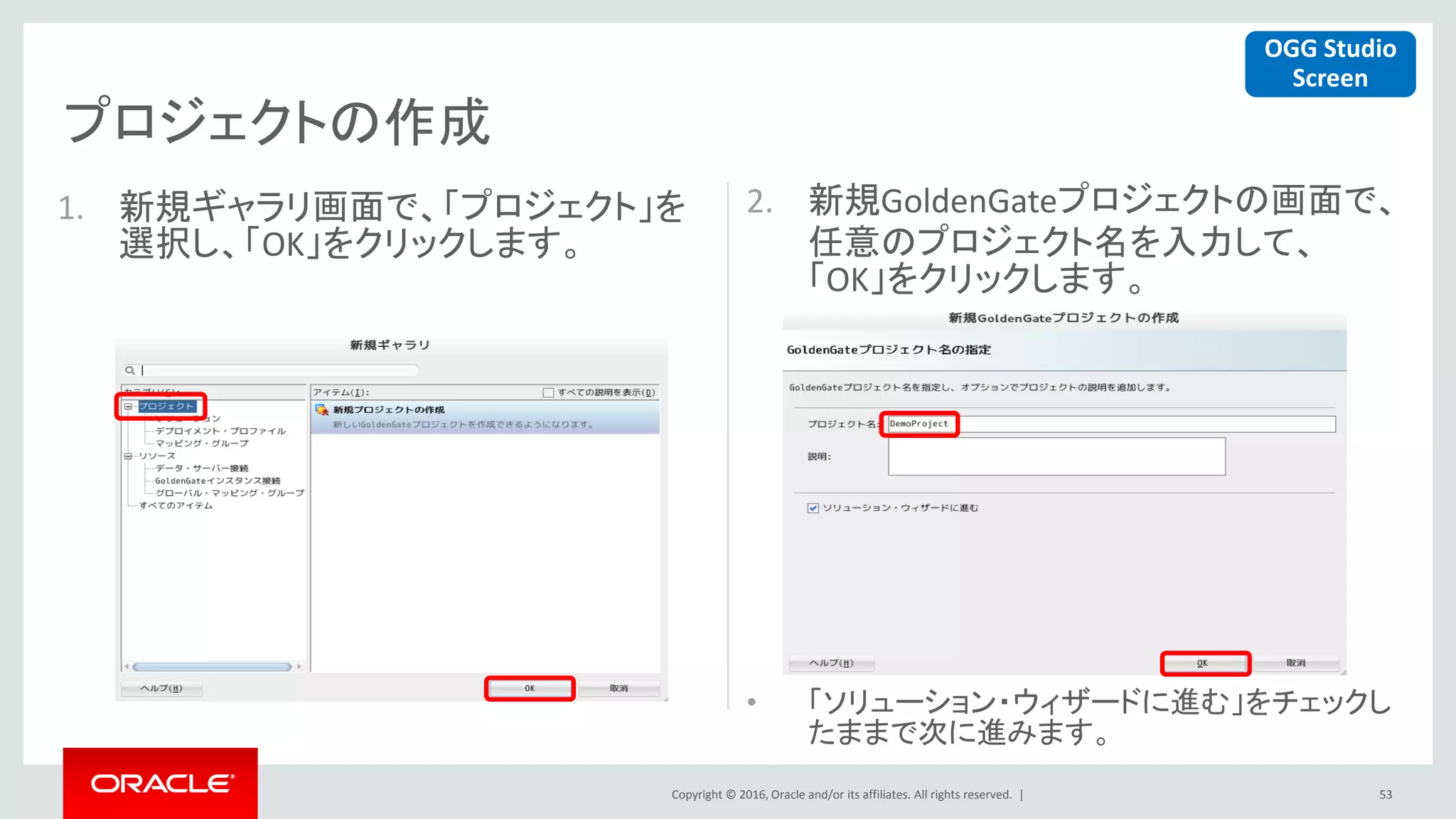1456x819 pixels.
Task: Enable すべての説明を表示 checkbox
Action: [x=548, y=392]
